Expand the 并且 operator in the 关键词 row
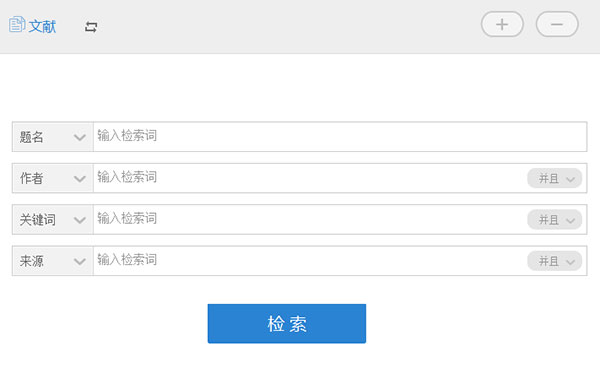 554,220
